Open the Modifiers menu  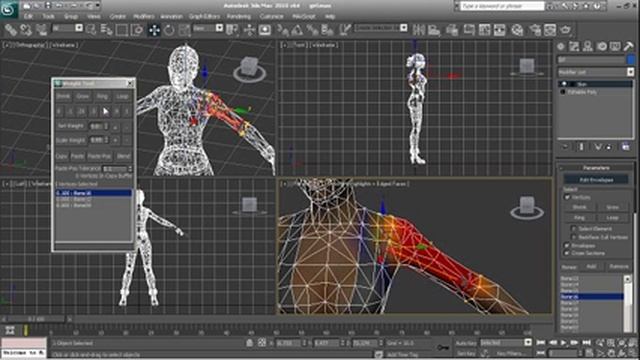[x=144, y=17]
